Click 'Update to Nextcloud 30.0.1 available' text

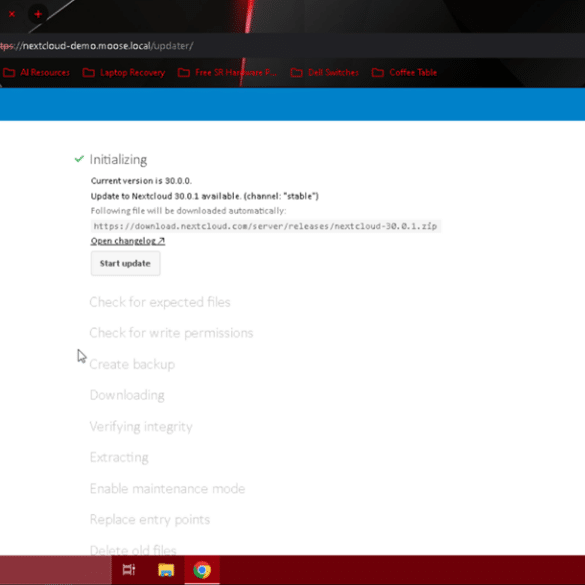click(166, 196)
